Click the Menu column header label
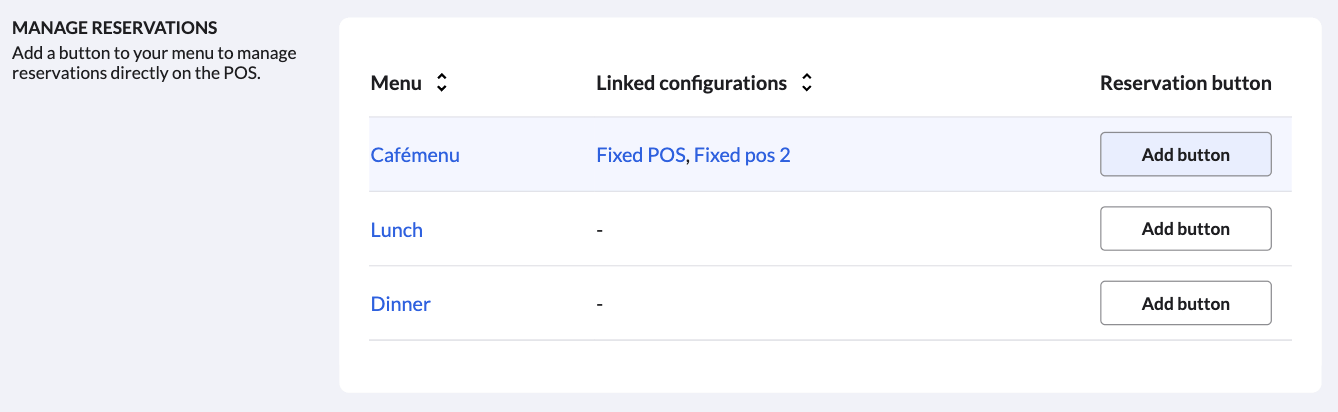Image resolution: width=1338 pixels, height=412 pixels. (x=396, y=84)
